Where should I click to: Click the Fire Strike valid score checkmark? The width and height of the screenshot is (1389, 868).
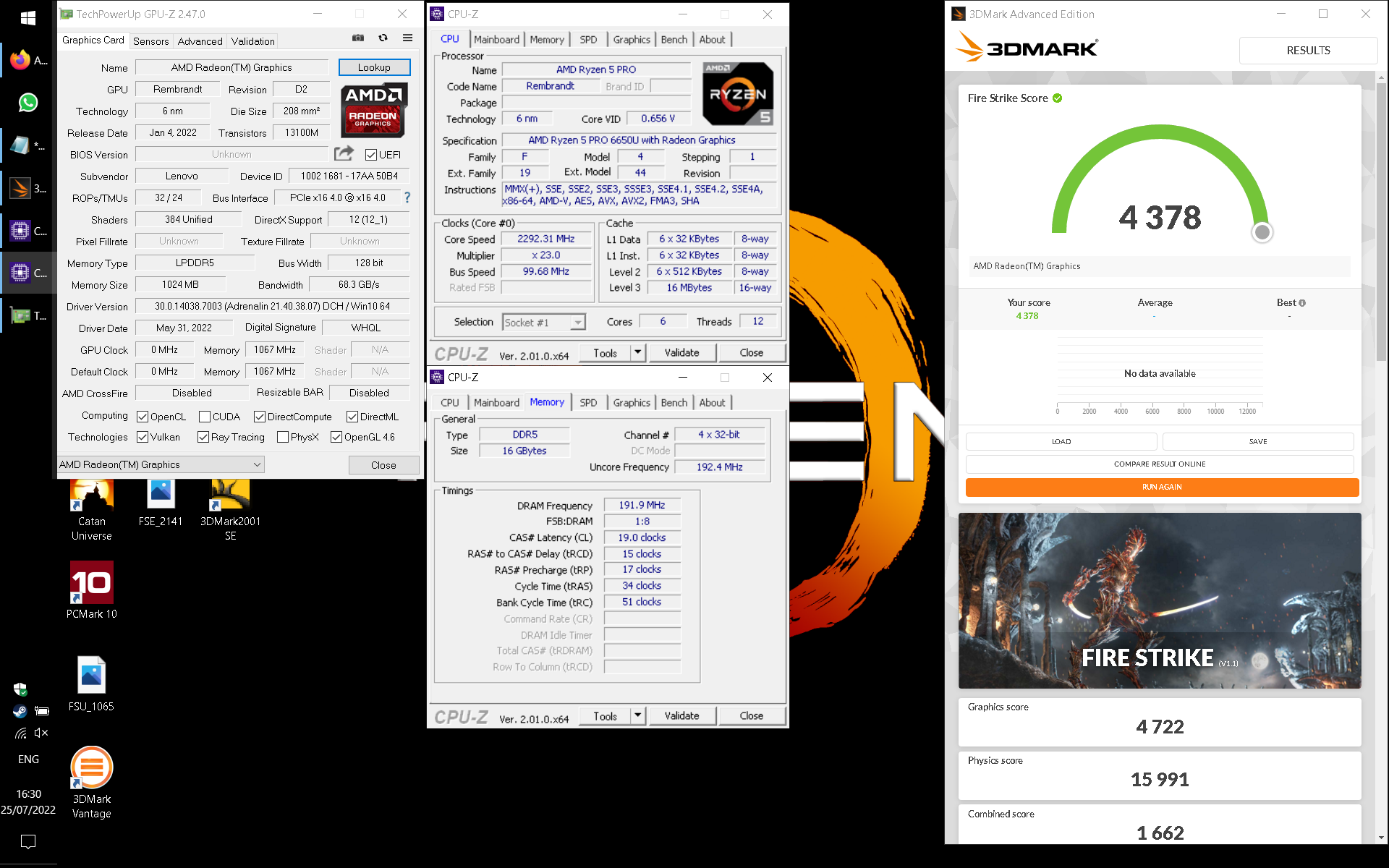1058,98
